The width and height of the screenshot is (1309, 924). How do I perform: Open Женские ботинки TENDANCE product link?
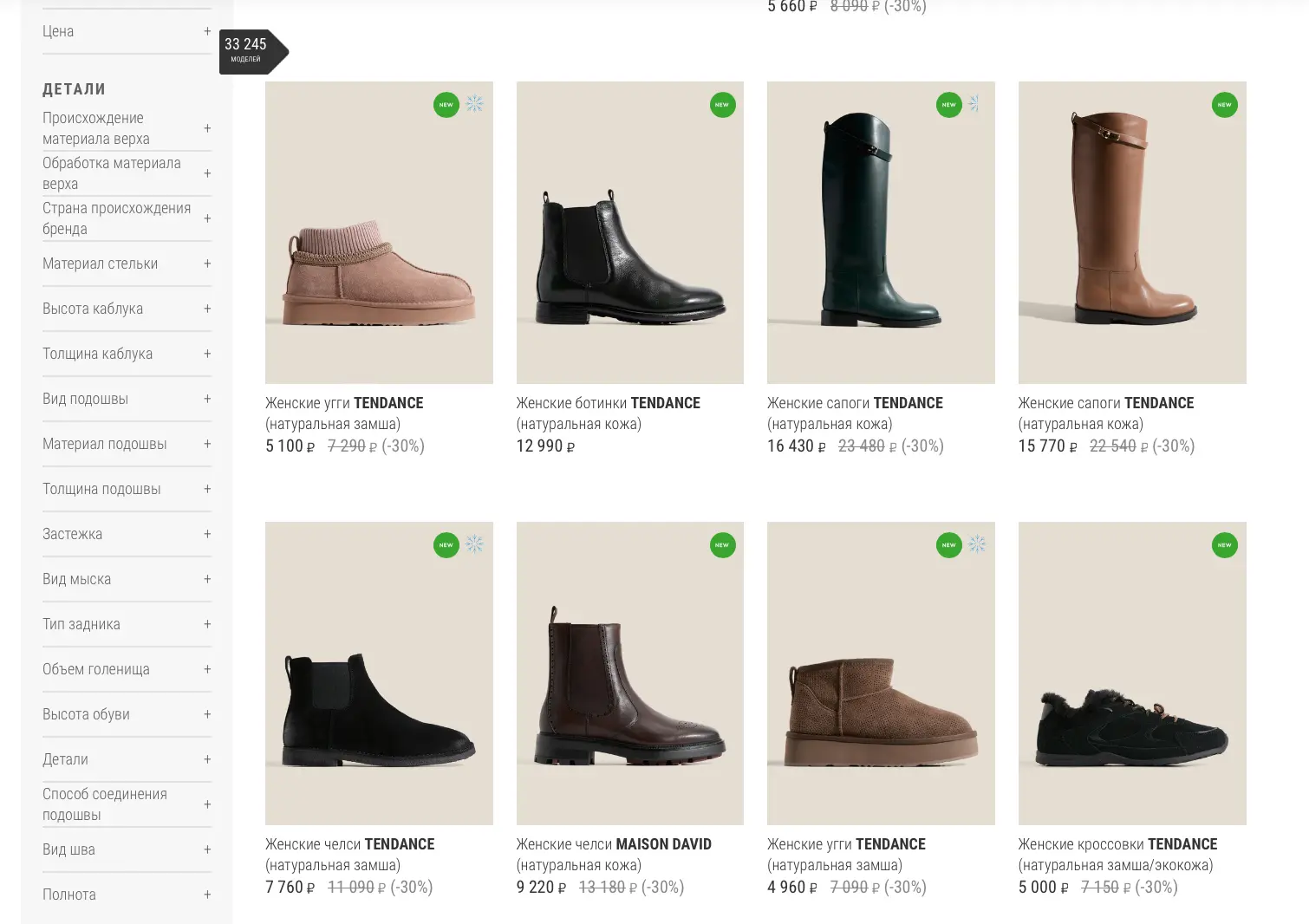point(608,403)
